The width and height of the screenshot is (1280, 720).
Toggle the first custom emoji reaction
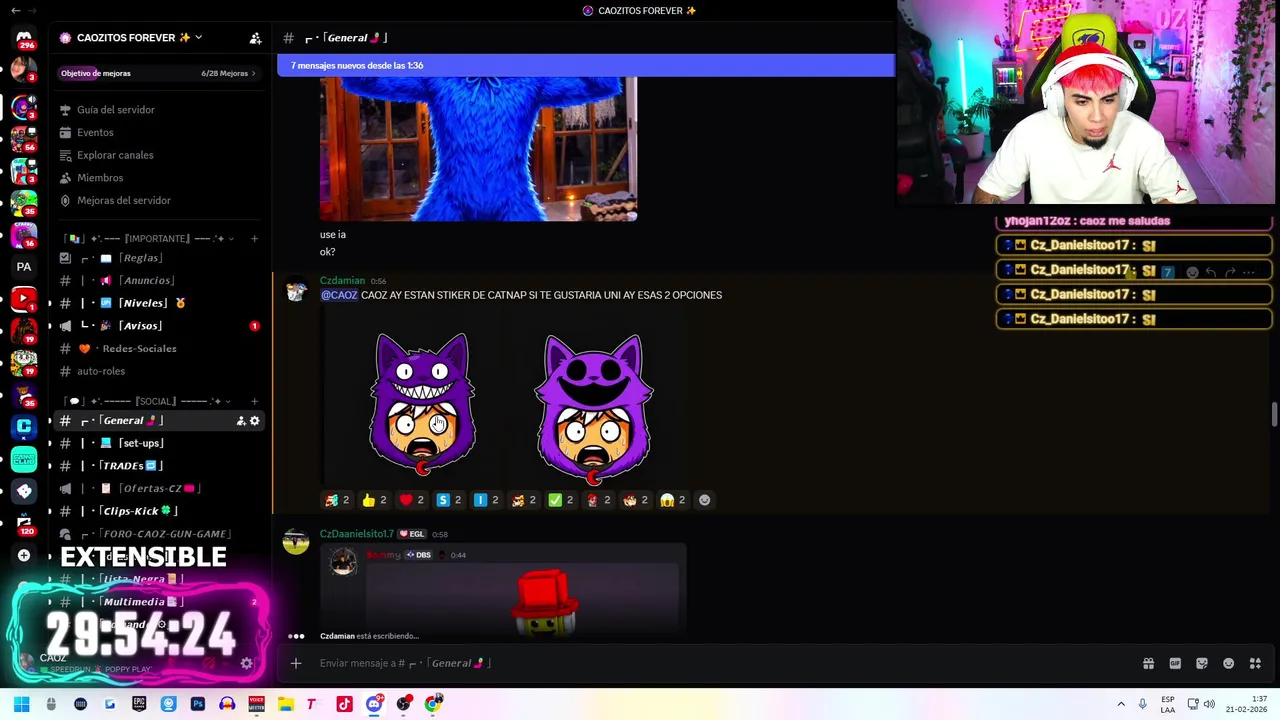[337, 500]
